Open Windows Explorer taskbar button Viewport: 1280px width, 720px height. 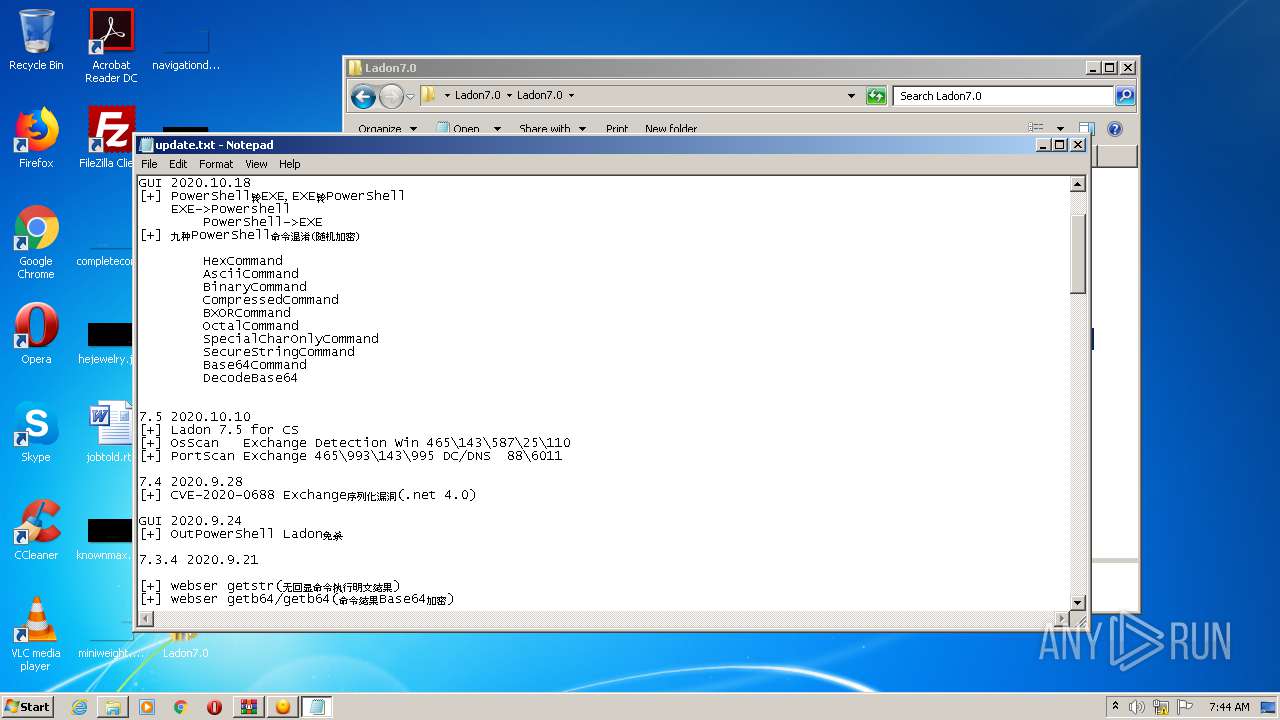pos(113,707)
